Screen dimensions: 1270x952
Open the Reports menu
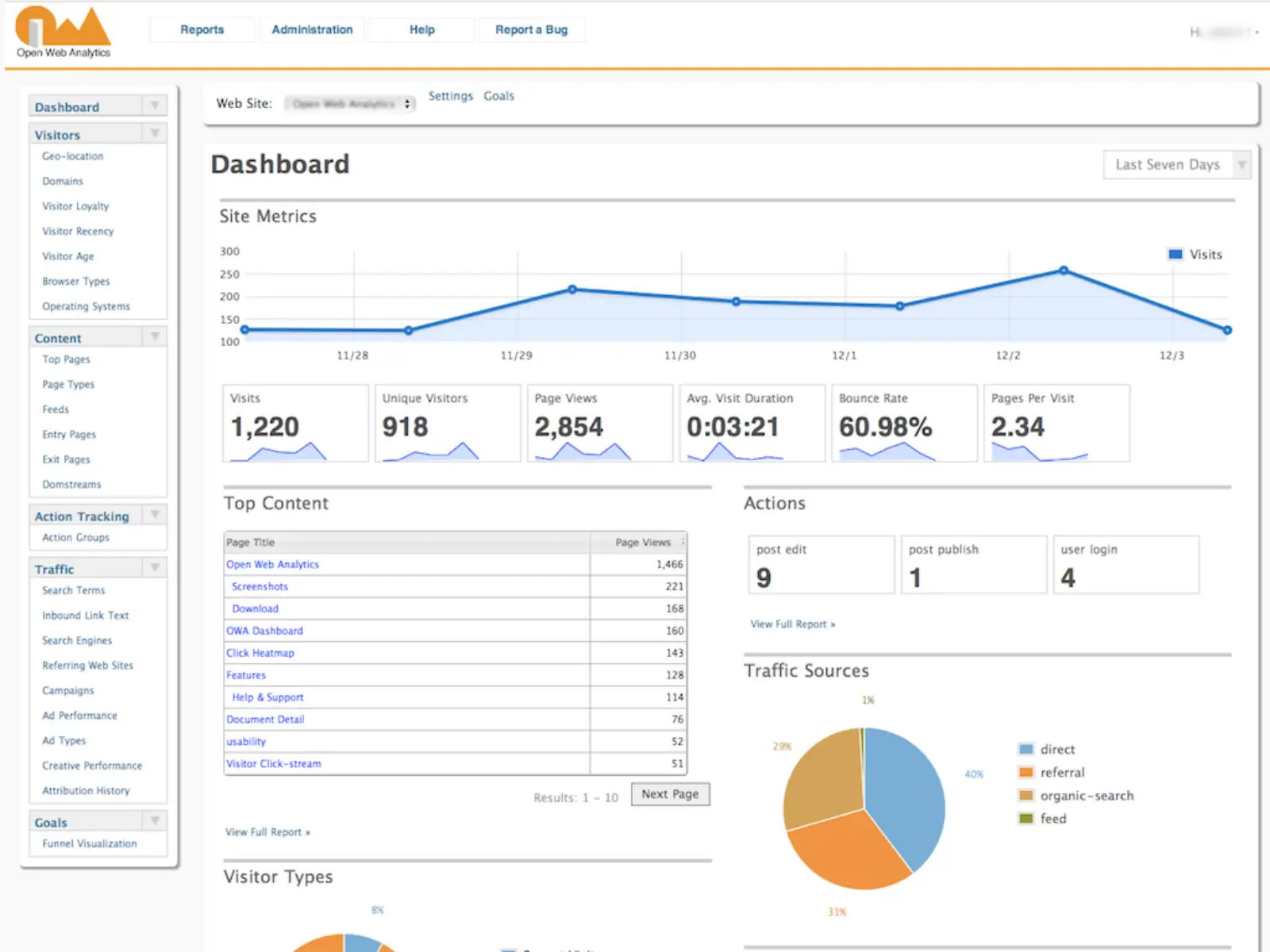point(202,29)
